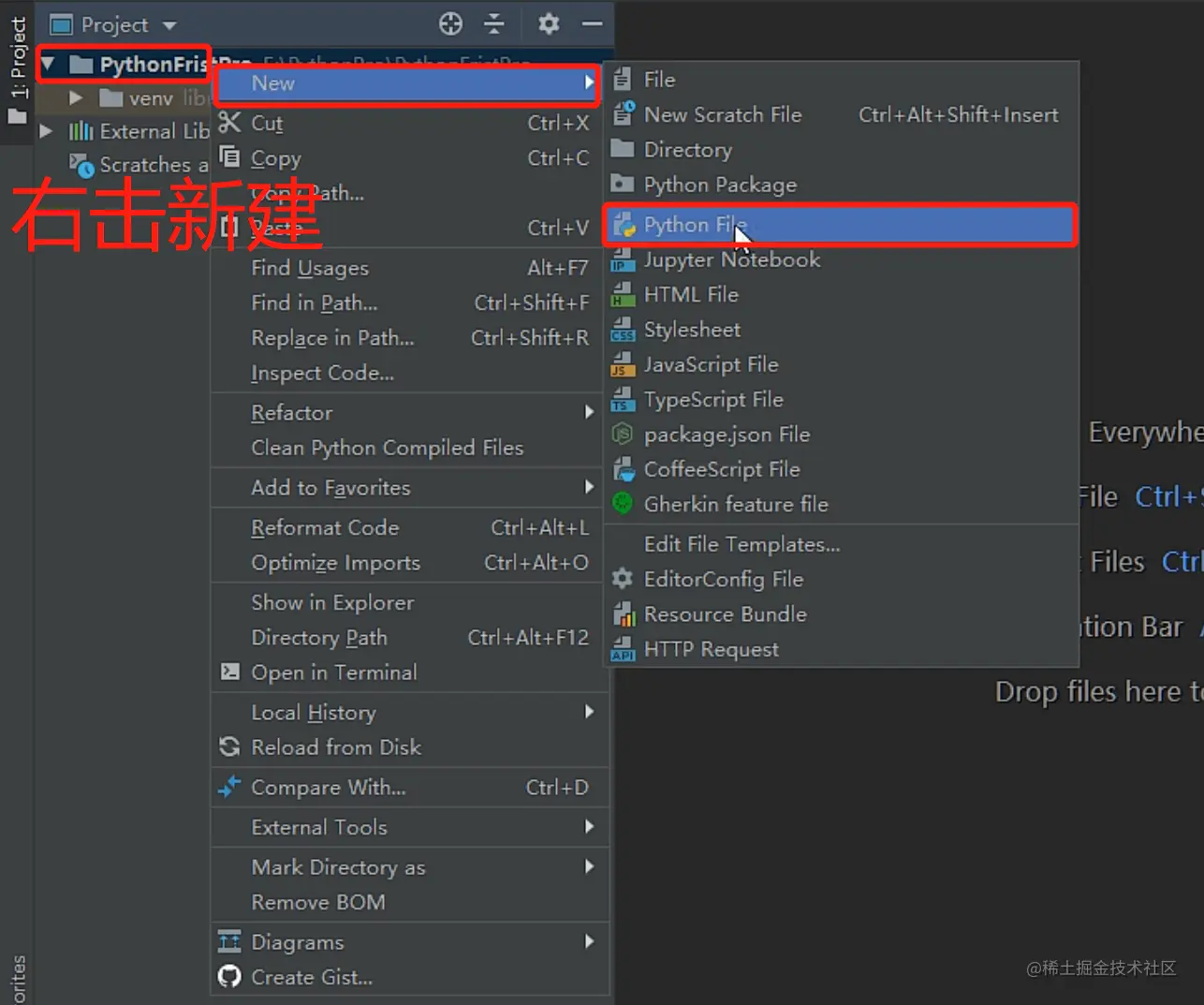Click the Compare With icon
Screen dimensions: 1204x1005
(229, 787)
